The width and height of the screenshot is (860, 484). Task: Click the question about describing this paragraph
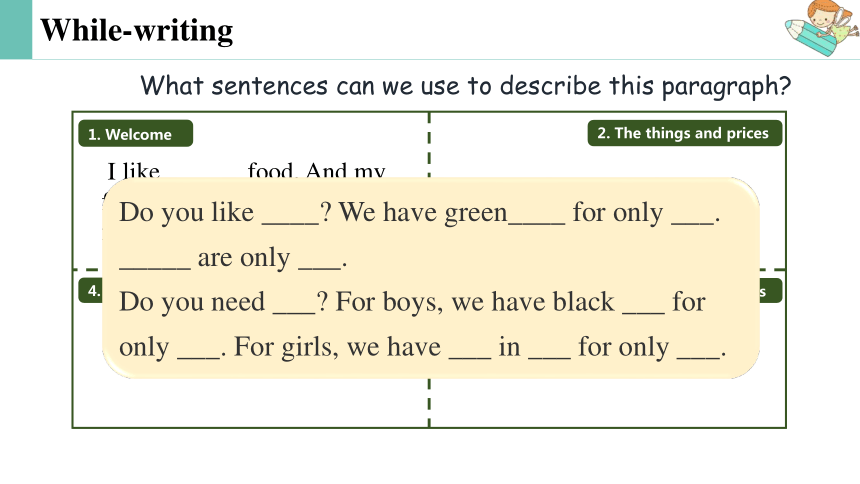pyautogui.click(x=466, y=86)
